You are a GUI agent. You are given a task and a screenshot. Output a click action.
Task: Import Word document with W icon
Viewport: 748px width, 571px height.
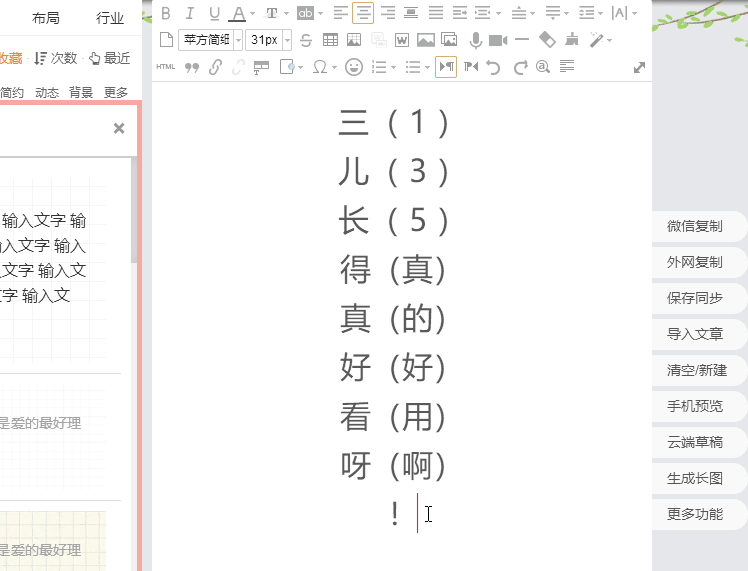click(402, 40)
